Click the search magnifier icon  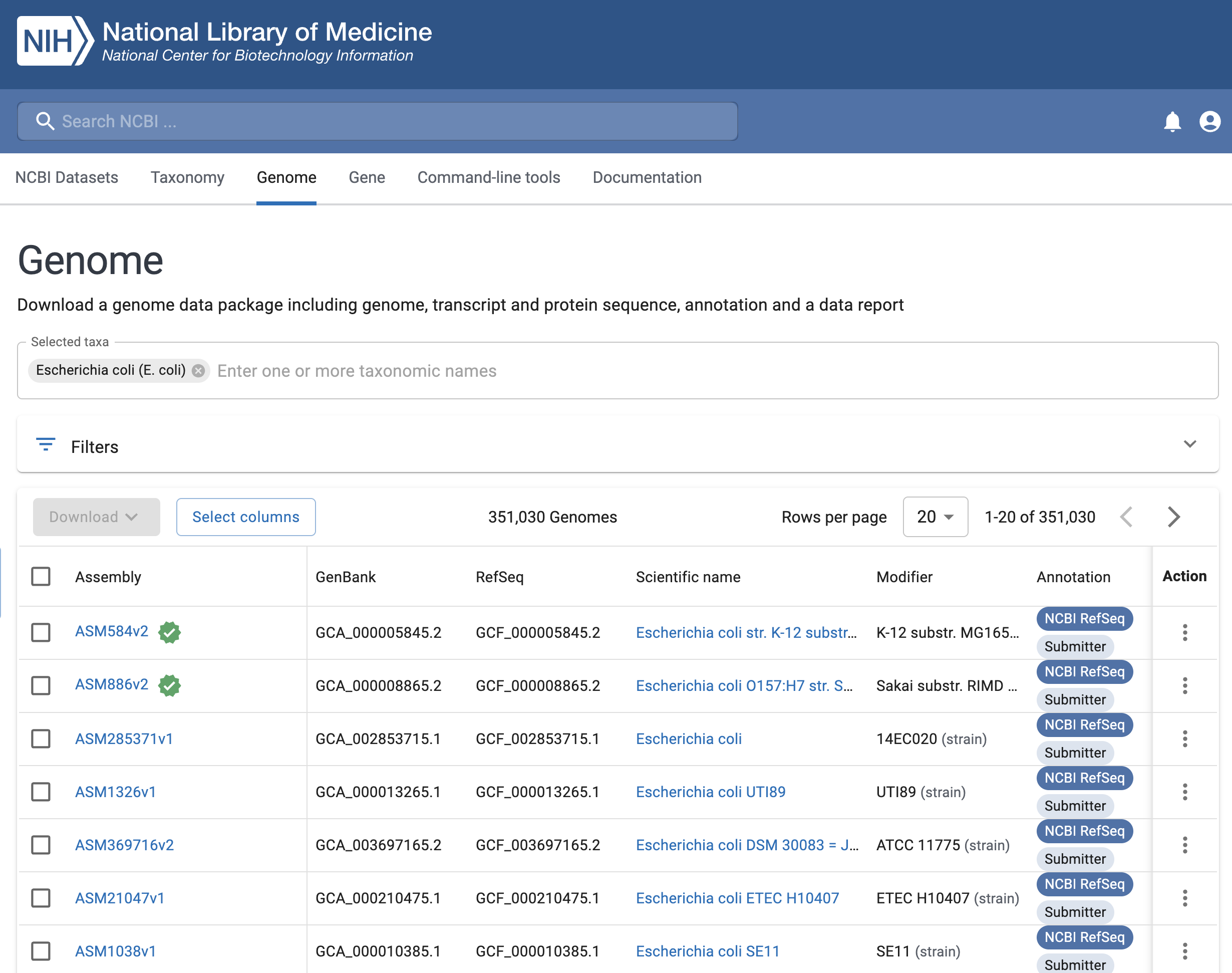coord(45,121)
